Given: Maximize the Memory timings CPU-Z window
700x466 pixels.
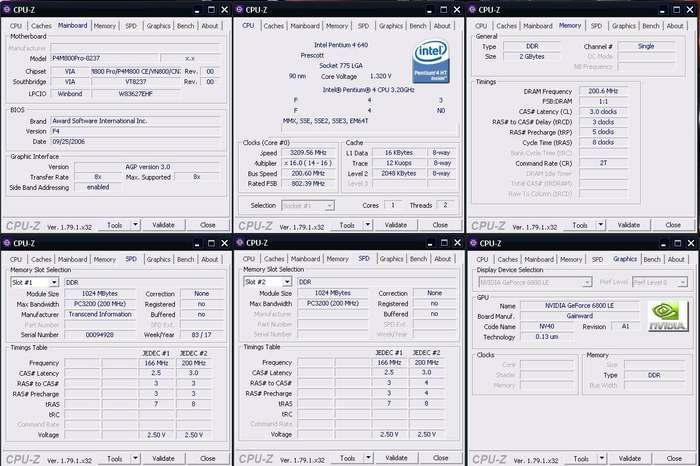Looking at the screenshot, I should click(677, 10).
